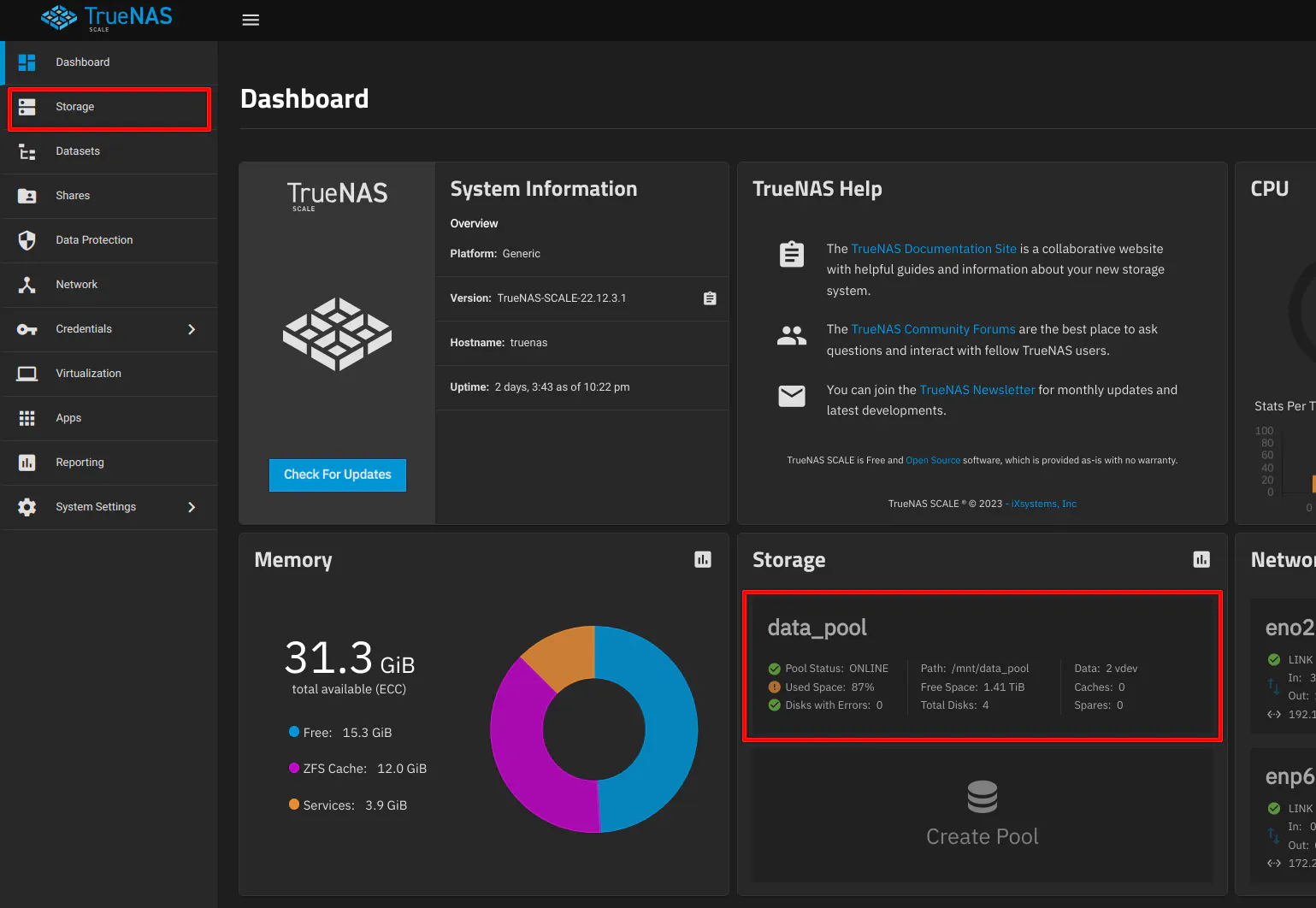Click the Credentials key icon

coord(27,329)
